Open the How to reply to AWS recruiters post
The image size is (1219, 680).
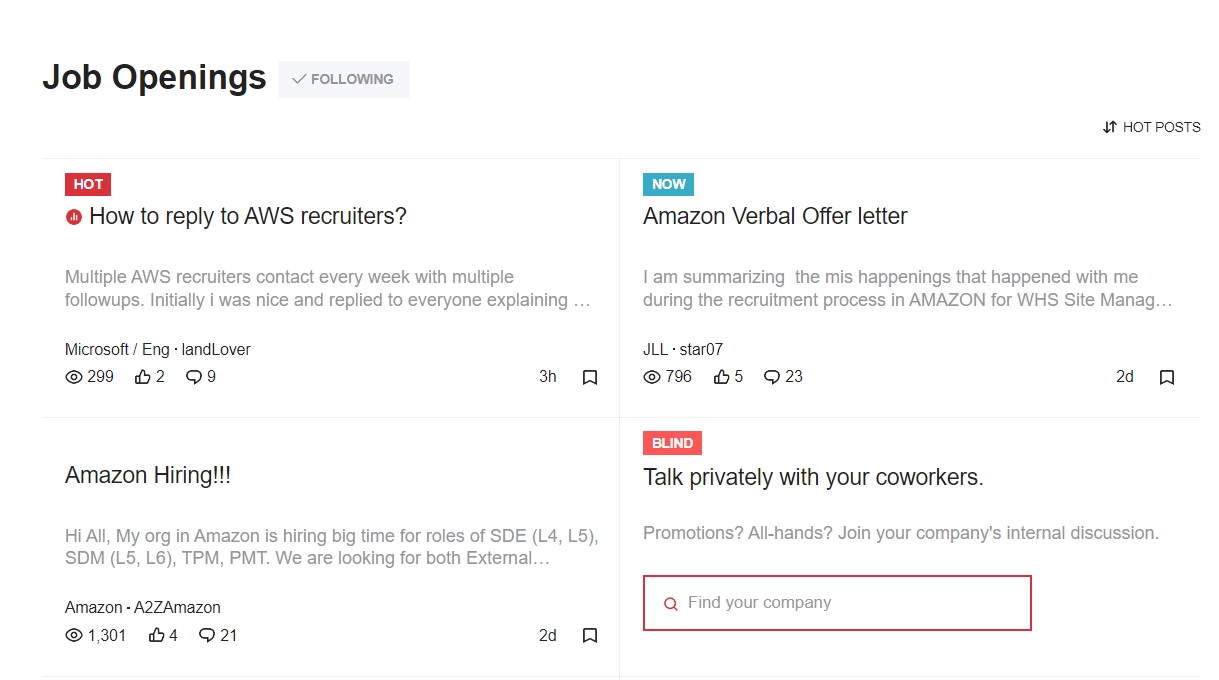point(246,216)
